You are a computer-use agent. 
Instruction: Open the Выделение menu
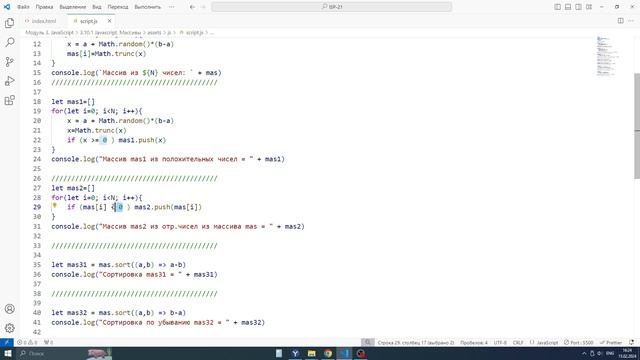click(73, 7)
